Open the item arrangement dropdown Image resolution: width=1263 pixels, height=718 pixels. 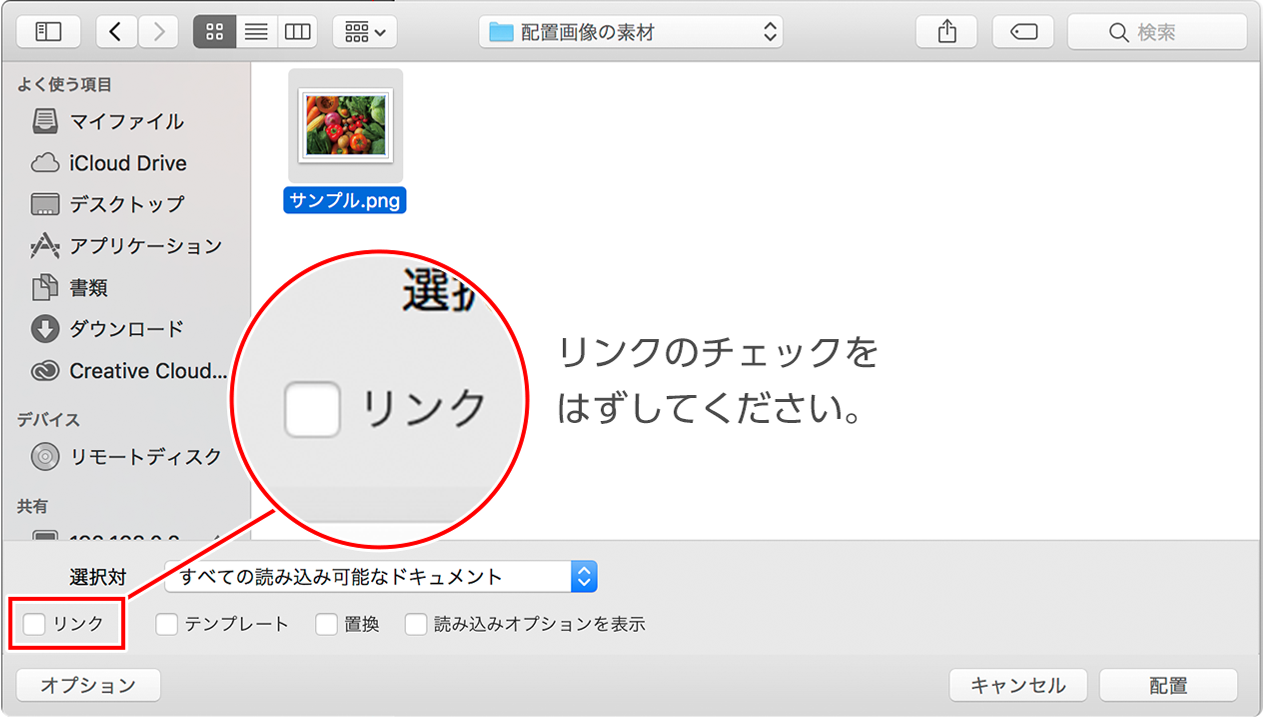pos(365,32)
